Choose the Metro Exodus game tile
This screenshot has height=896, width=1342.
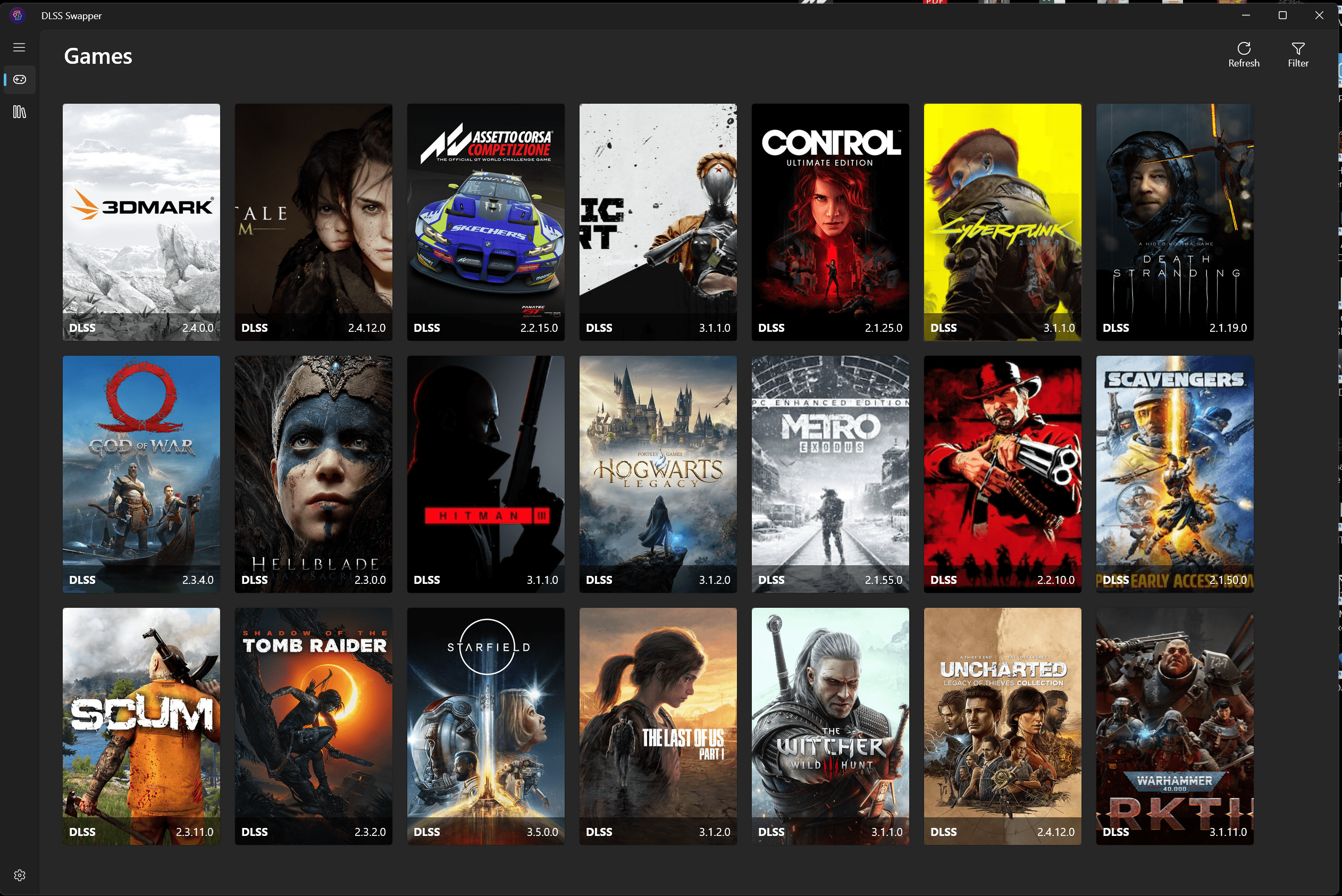pos(829,474)
